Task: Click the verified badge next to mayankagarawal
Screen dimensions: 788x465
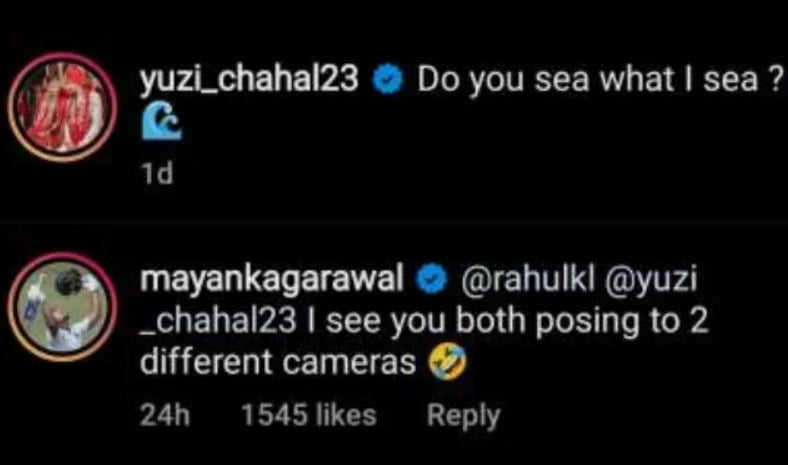Action: pyautogui.click(x=431, y=281)
